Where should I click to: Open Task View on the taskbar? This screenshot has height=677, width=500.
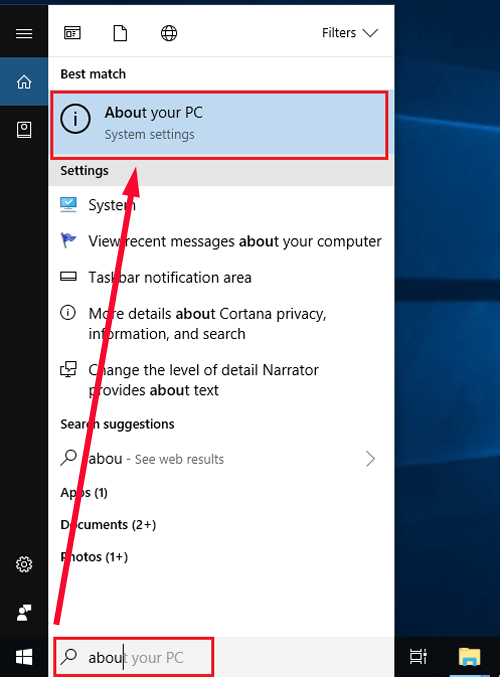(x=418, y=657)
